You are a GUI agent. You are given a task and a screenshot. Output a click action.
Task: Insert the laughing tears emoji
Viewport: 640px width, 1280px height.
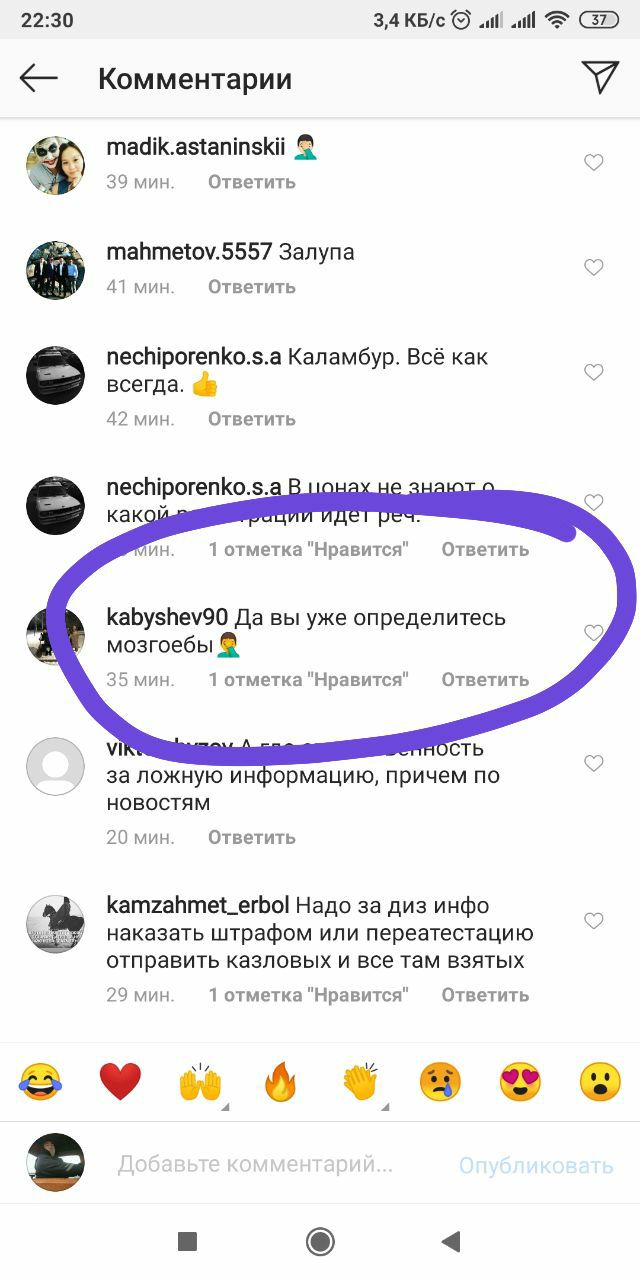coord(40,1082)
